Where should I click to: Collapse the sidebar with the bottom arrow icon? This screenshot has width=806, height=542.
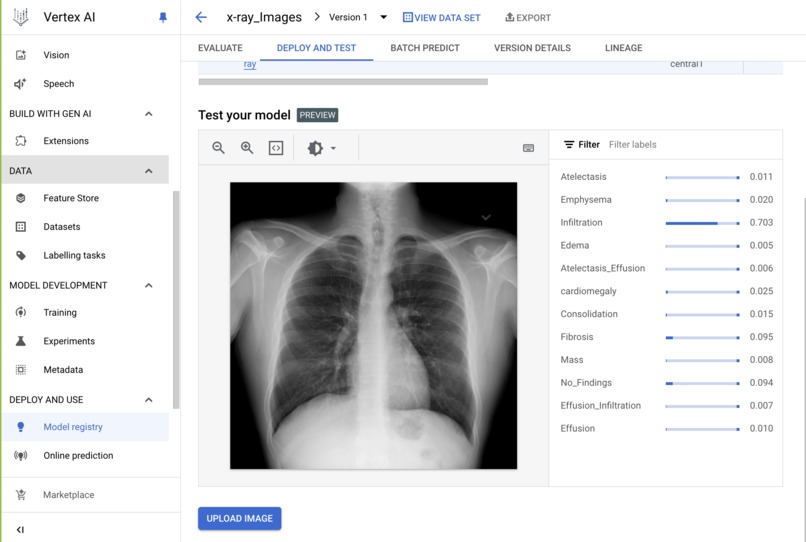[x=20, y=530]
